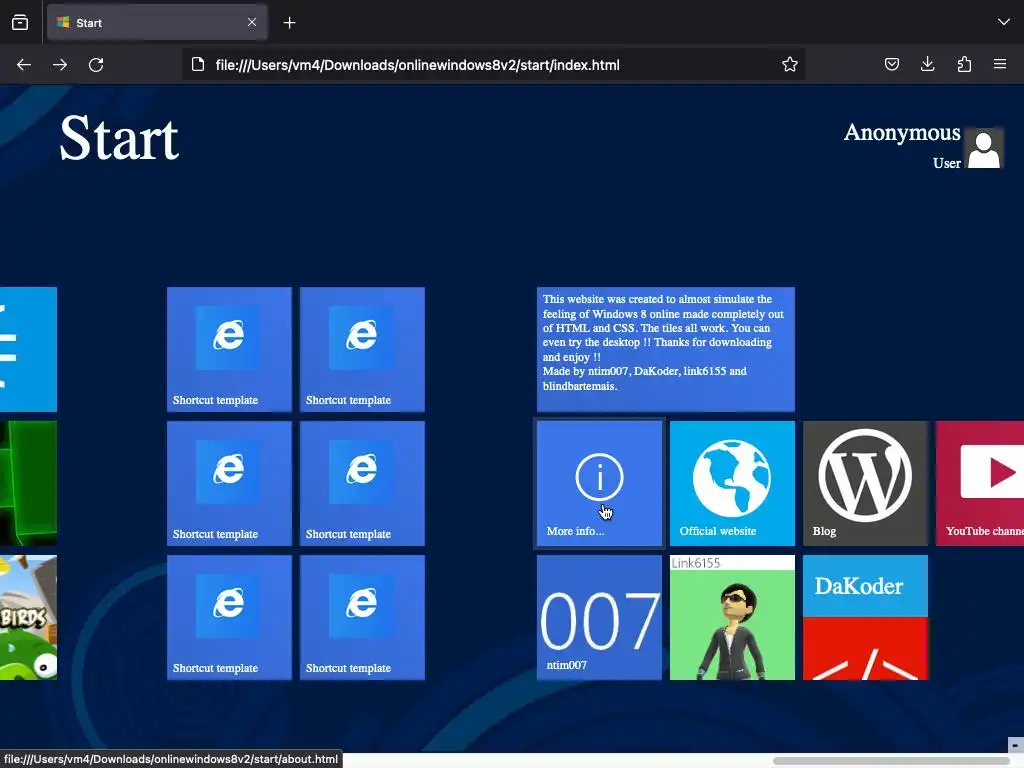The width and height of the screenshot is (1024, 768).
Task: Open a new tab with the plus button
Action: [289, 23]
